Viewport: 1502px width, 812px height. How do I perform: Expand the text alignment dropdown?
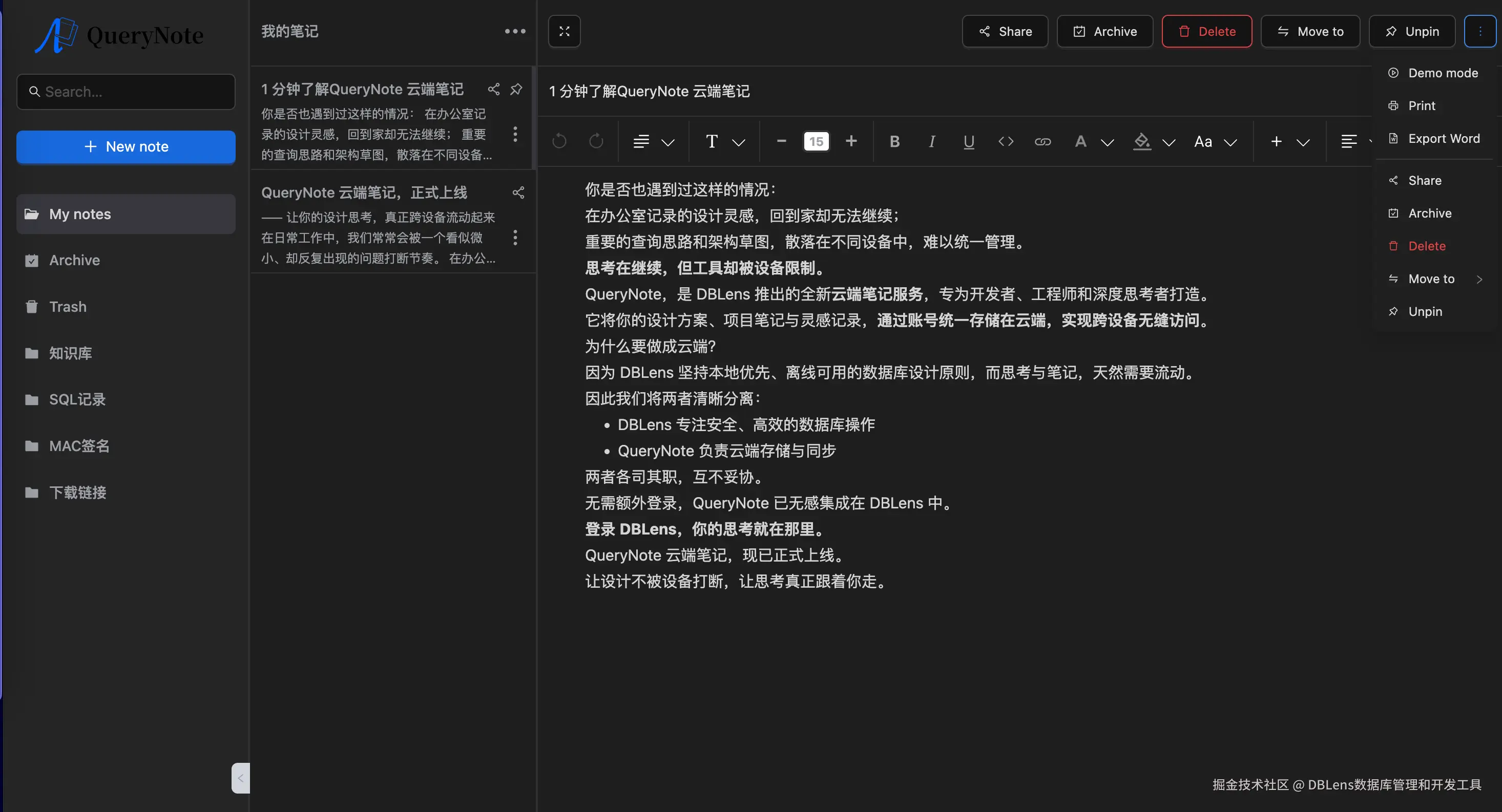click(668, 142)
